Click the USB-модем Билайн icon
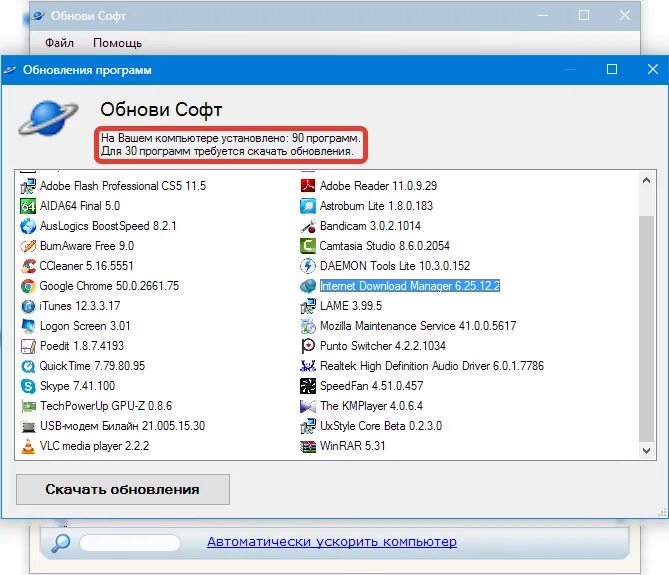The image size is (669, 575). (x=28, y=426)
